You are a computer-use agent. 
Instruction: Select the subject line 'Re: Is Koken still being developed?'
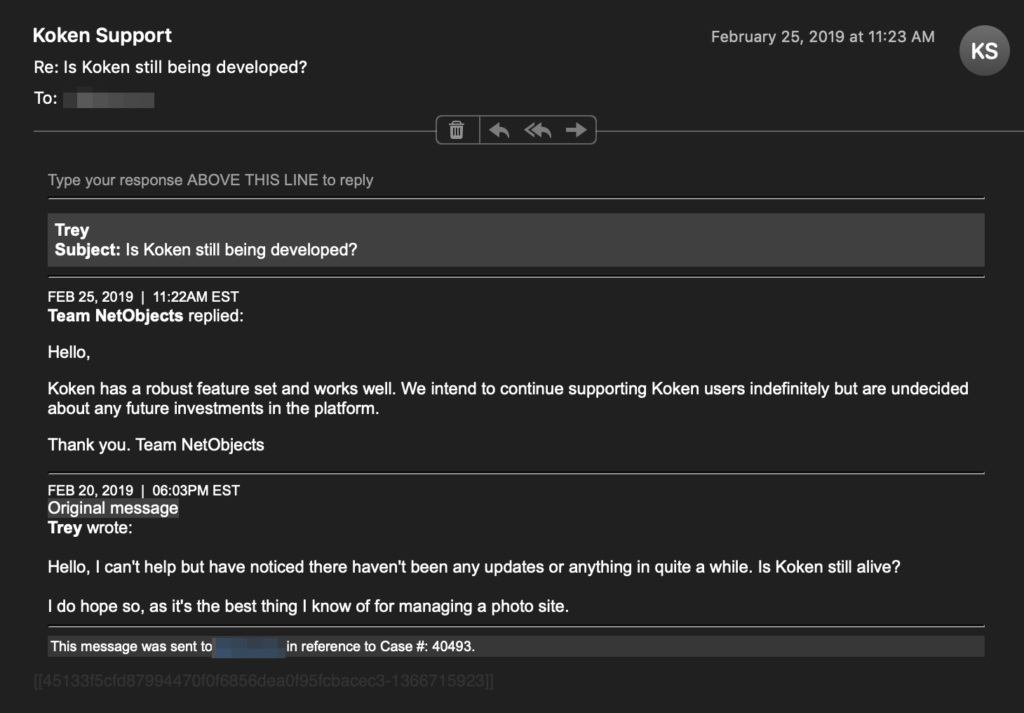170,67
